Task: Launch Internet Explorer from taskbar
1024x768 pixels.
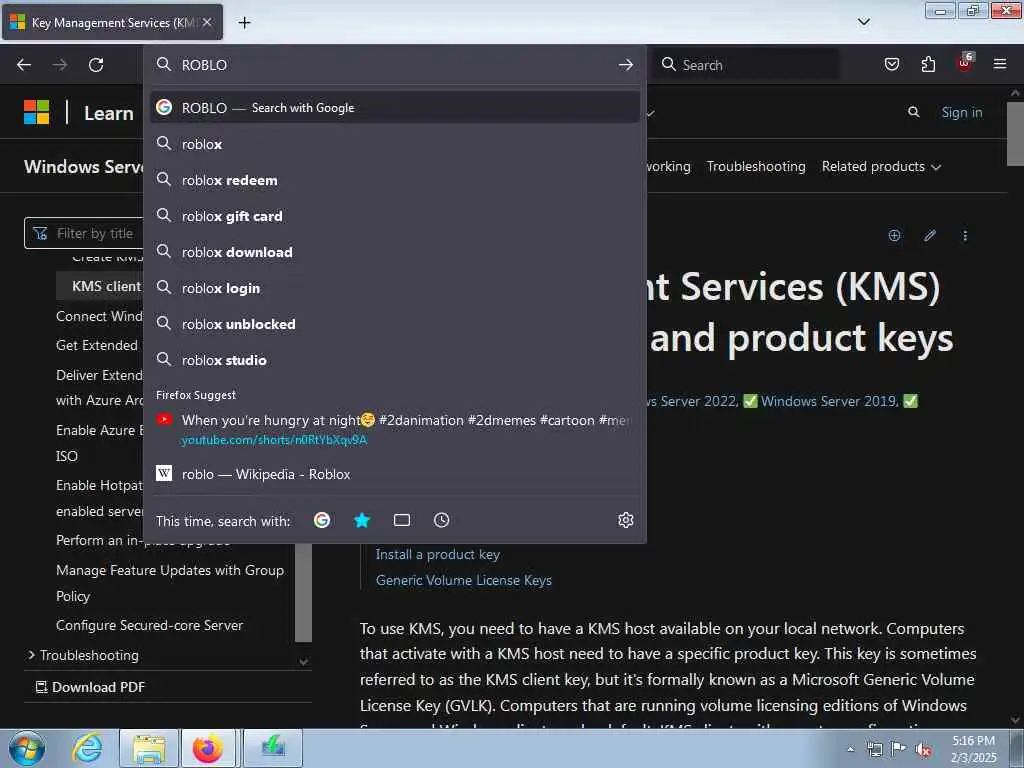Action: click(x=88, y=748)
